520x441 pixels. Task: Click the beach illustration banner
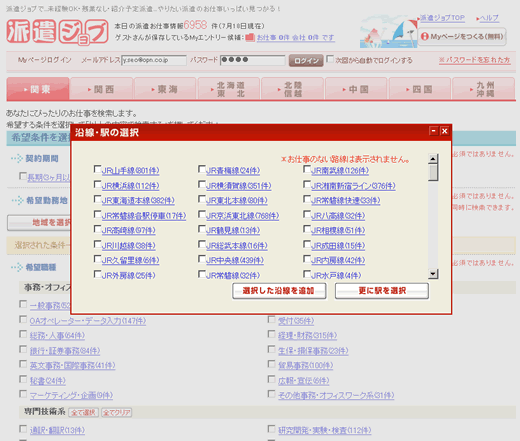(x=388, y=32)
